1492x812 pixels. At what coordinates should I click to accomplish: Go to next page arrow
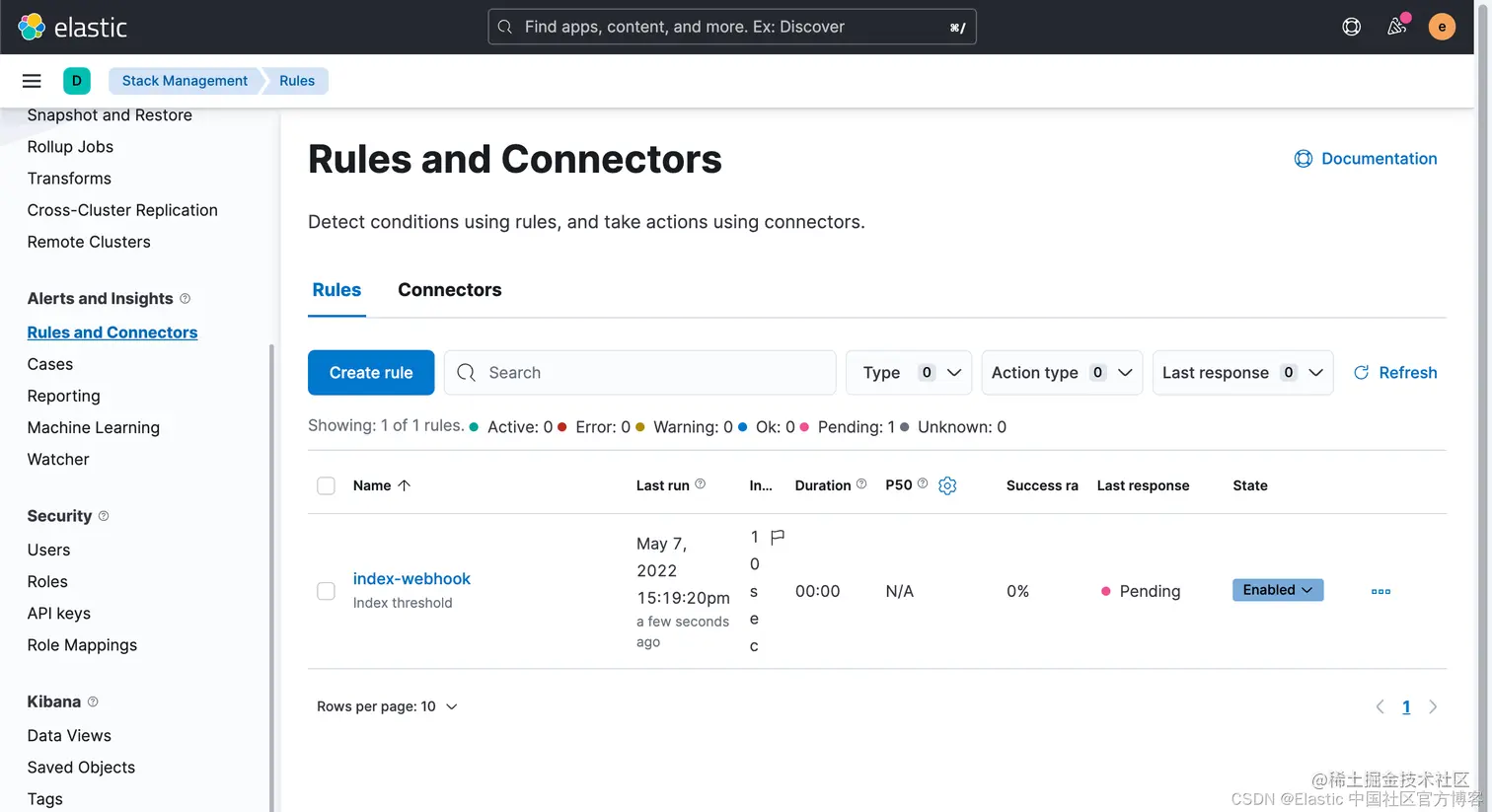tap(1433, 706)
